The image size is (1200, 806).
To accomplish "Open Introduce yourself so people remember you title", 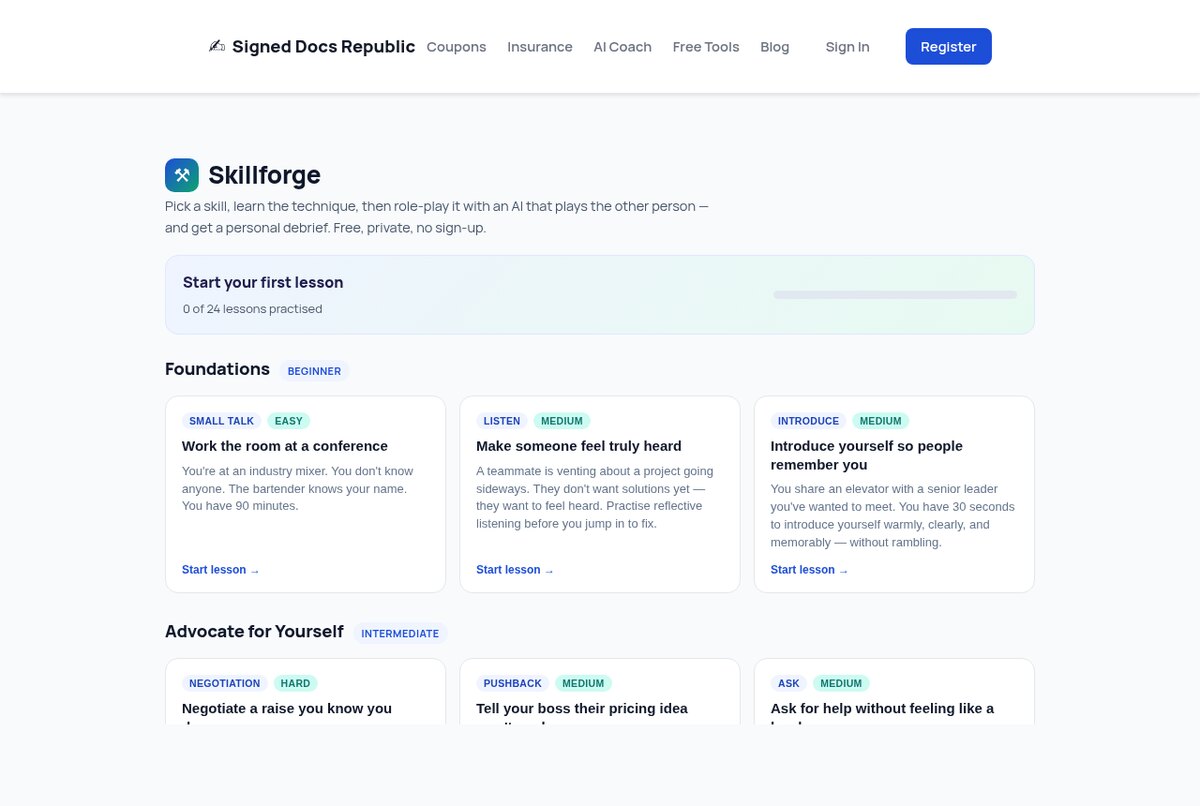I will pos(867,455).
